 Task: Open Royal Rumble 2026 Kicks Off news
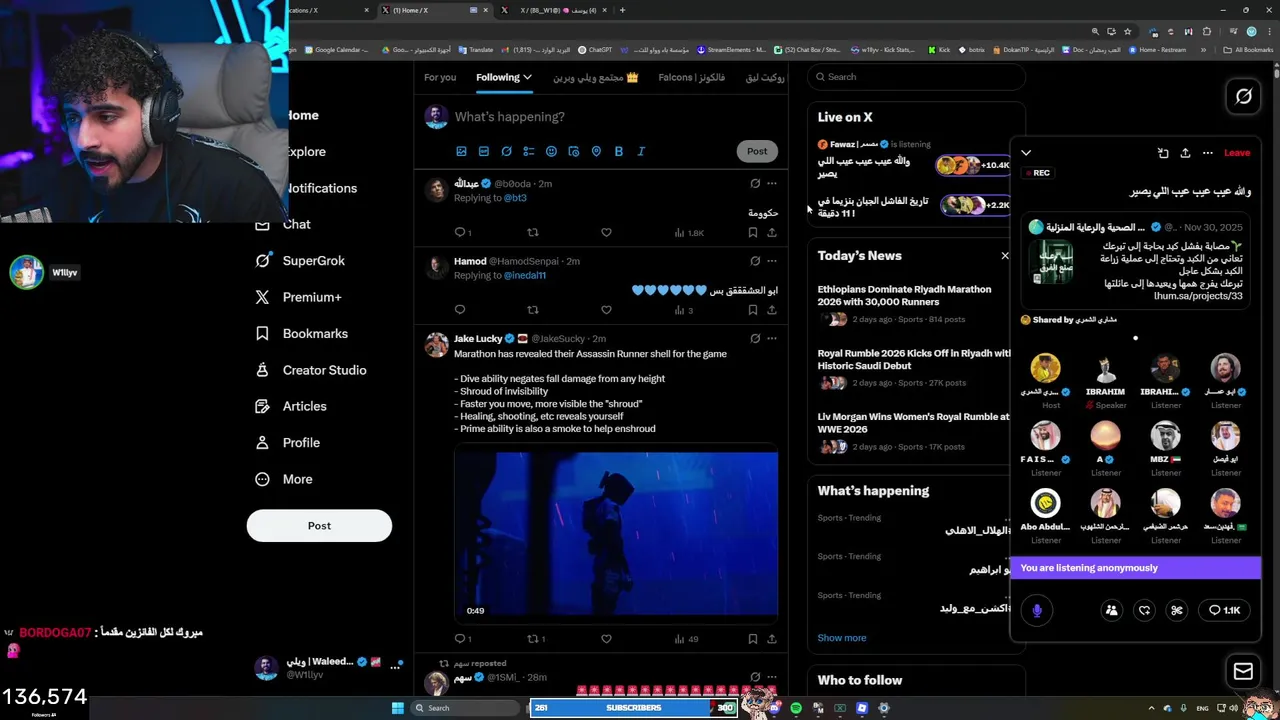[x=914, y=359]
